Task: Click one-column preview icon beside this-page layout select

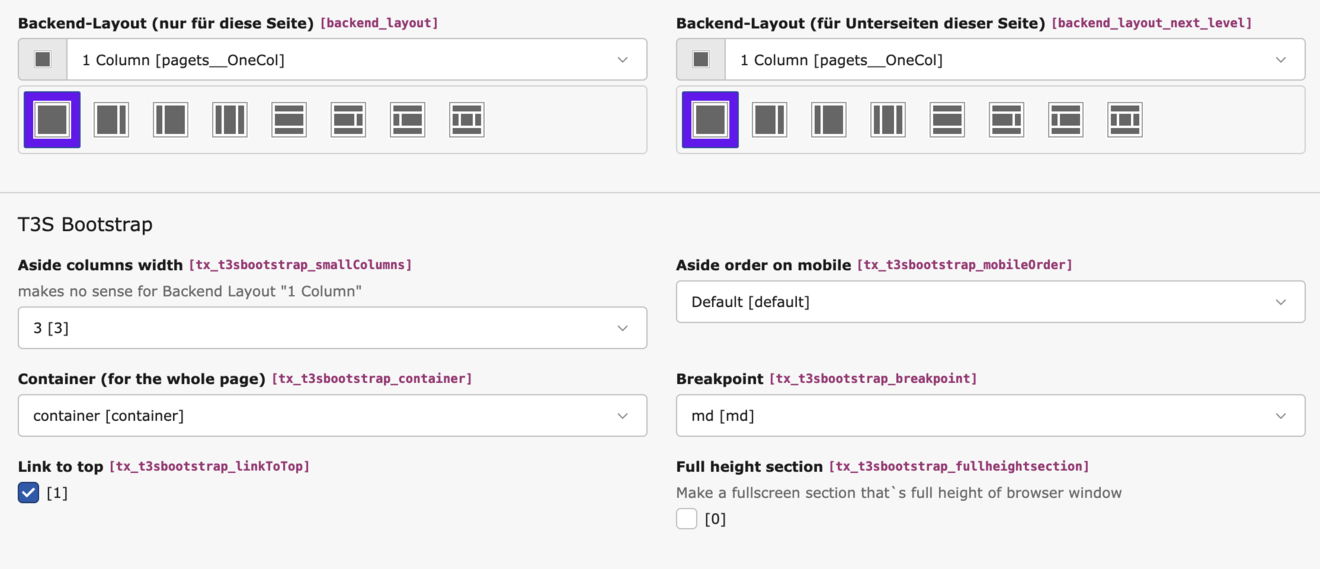Action: (43, 60)
